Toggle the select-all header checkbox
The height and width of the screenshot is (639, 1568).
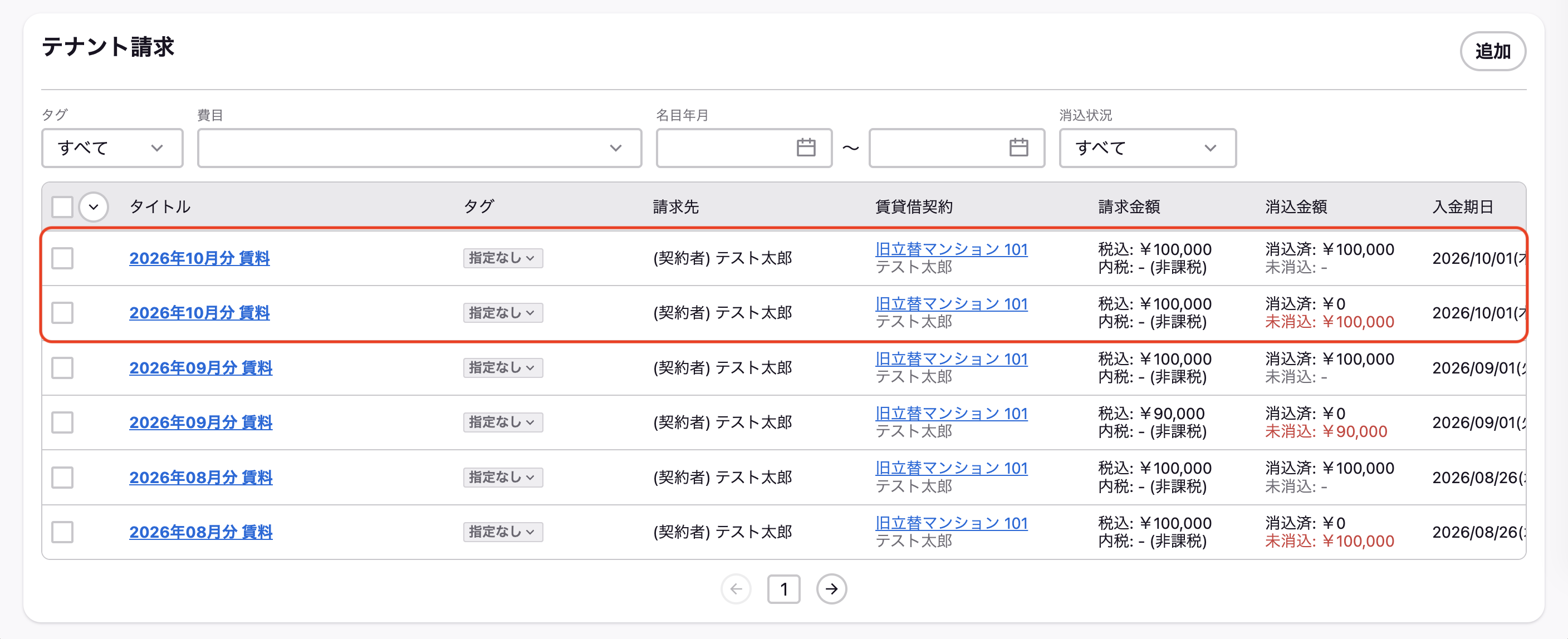coord(62,207)
